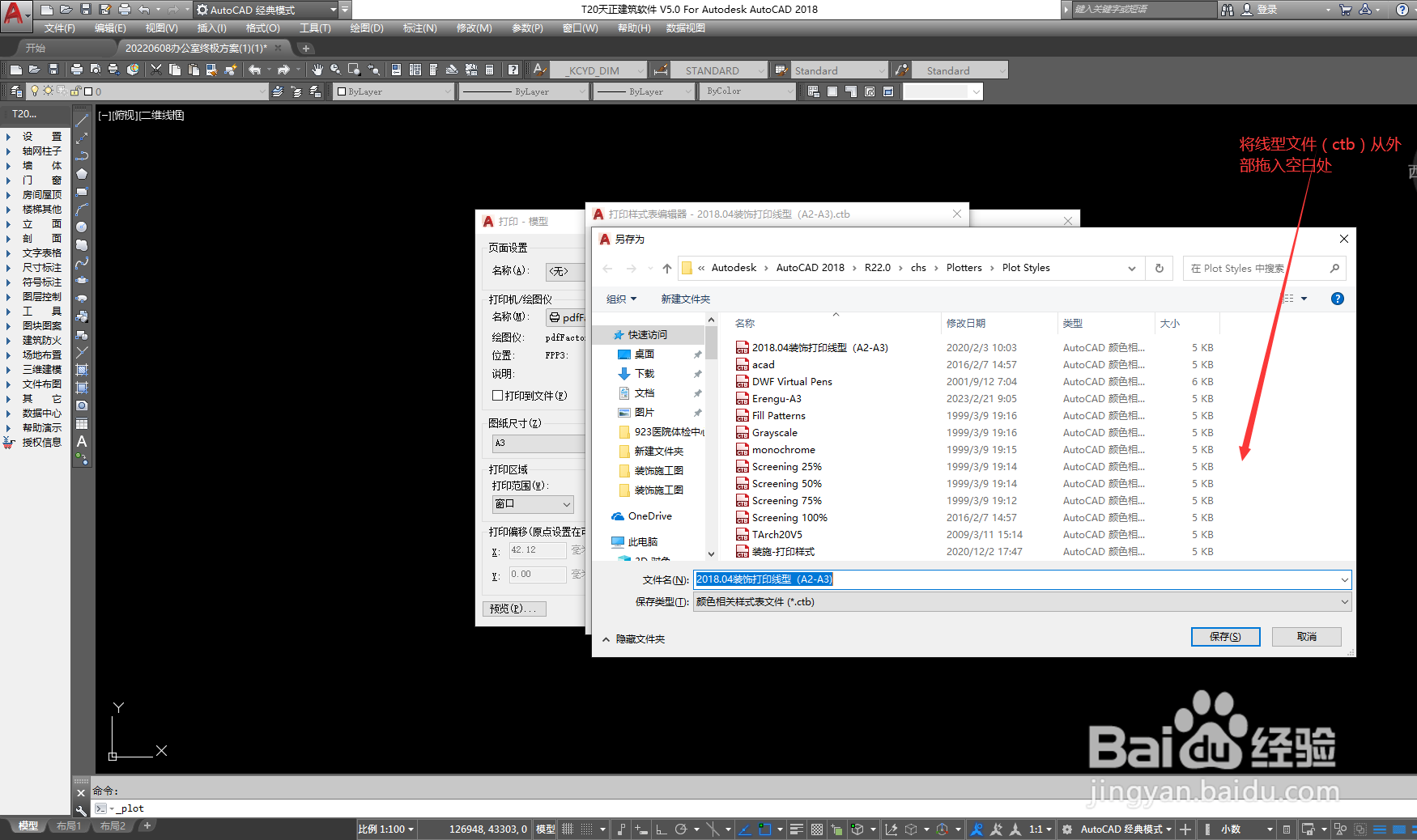Open the Properties palette icon
The image size is (1417, 840).
396,70
